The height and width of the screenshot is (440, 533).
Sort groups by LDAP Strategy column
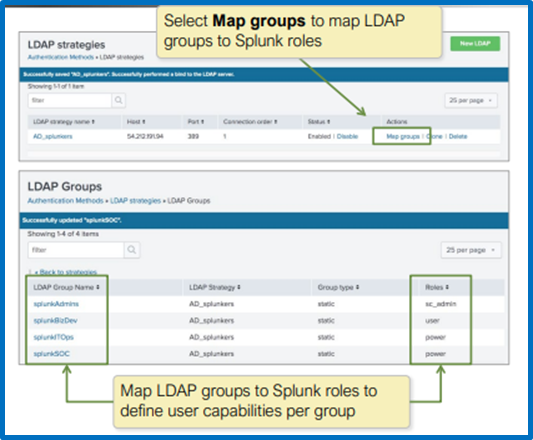tap(215, 287)
